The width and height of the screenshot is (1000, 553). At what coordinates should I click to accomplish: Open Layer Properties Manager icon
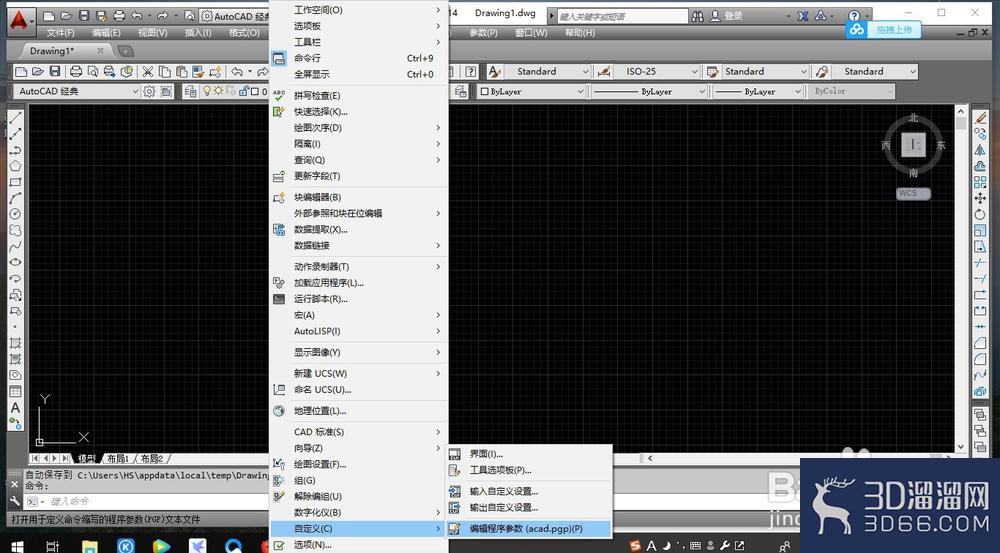(190, 91)
